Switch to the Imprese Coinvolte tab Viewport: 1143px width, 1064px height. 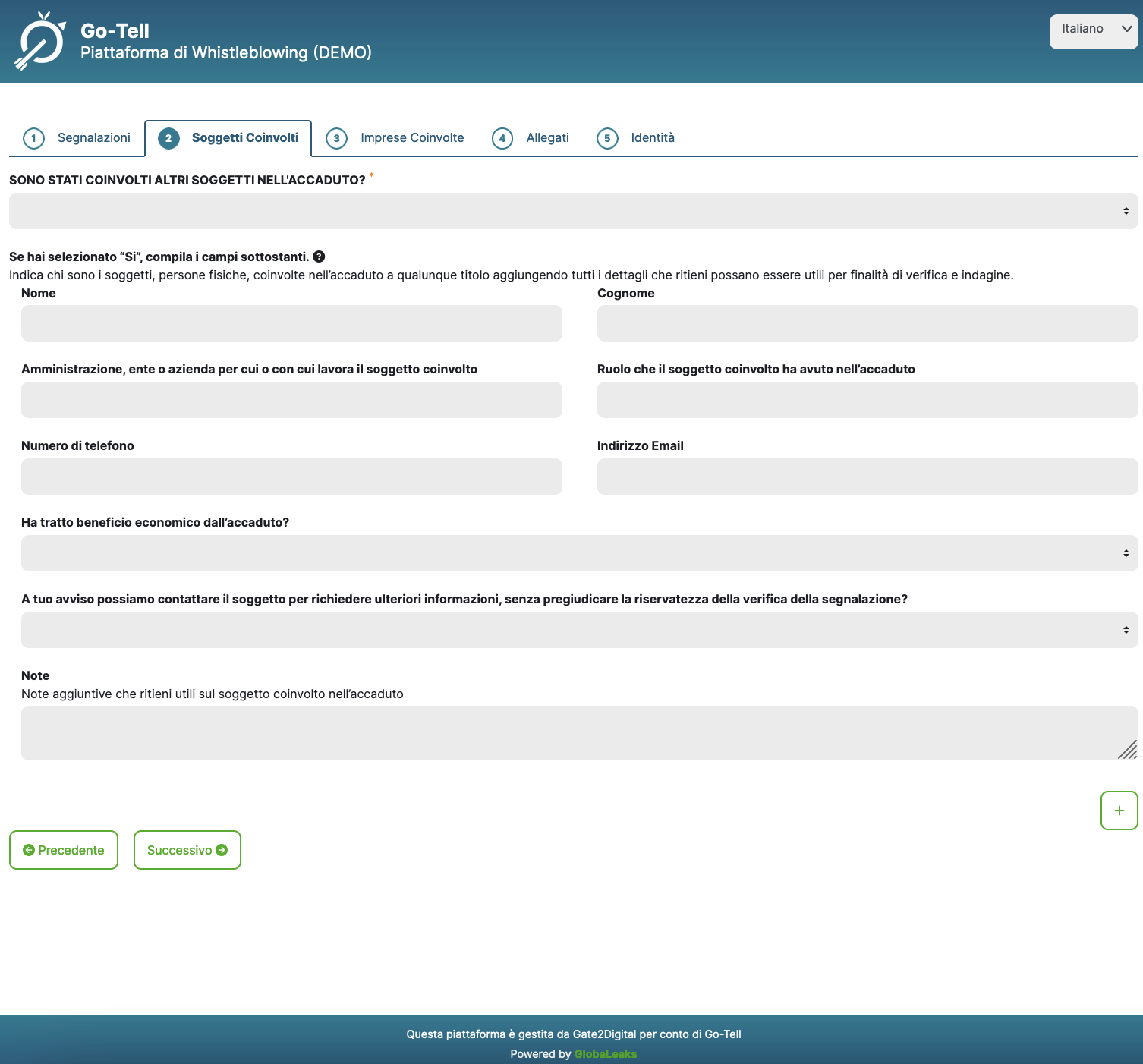pyautogui.click(x=411, y=138)
